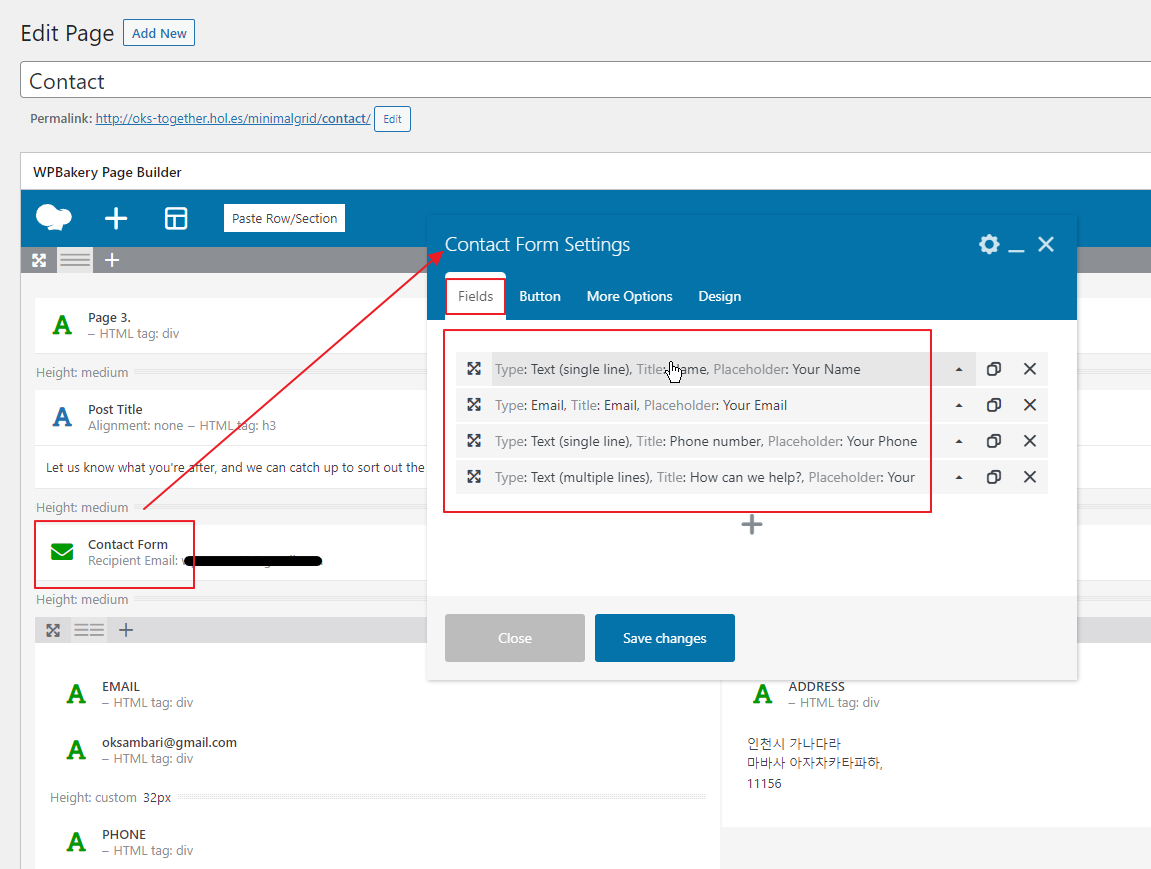Open the Design tab

(719, 296)
